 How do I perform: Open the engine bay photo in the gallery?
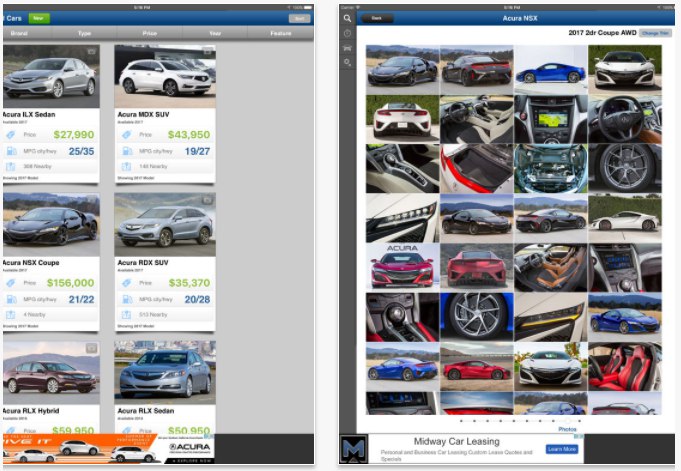[x=550, y=169]
